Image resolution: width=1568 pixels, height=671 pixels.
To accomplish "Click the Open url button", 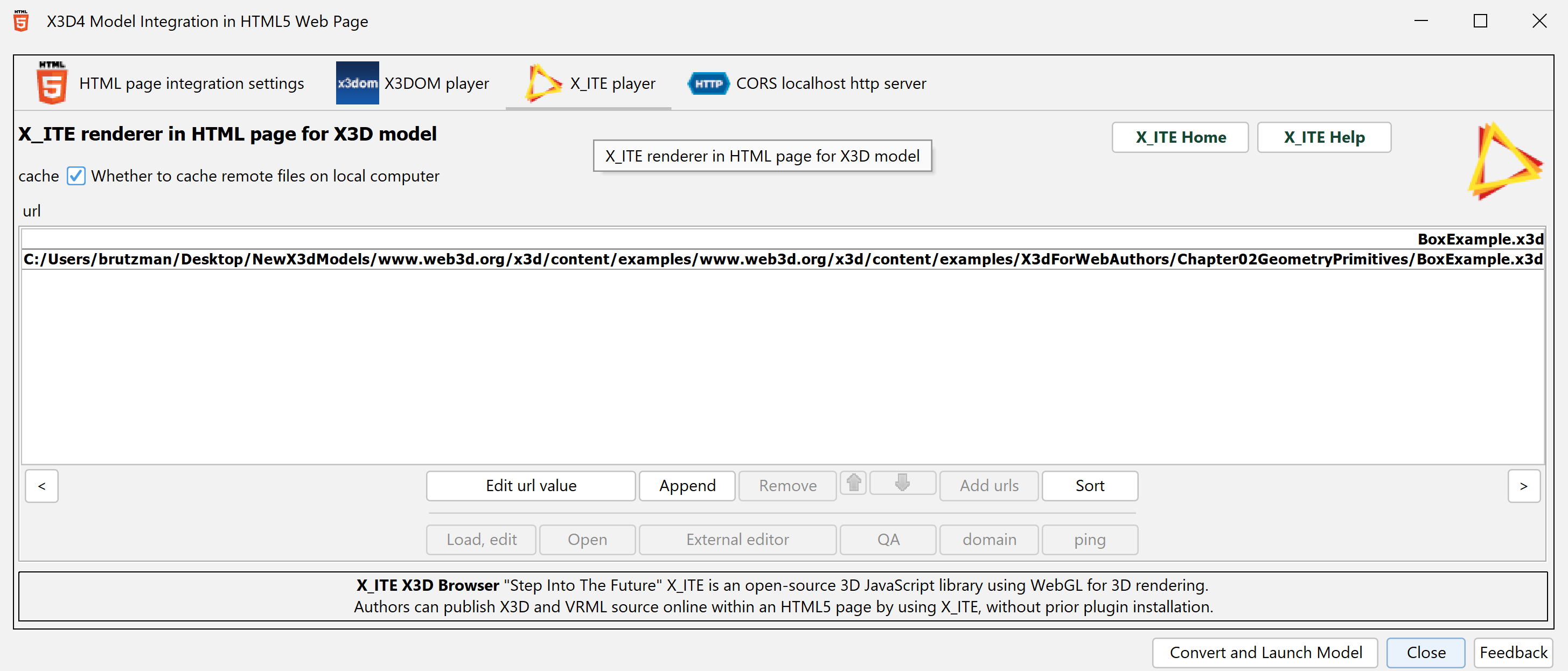I will [587, 539].
